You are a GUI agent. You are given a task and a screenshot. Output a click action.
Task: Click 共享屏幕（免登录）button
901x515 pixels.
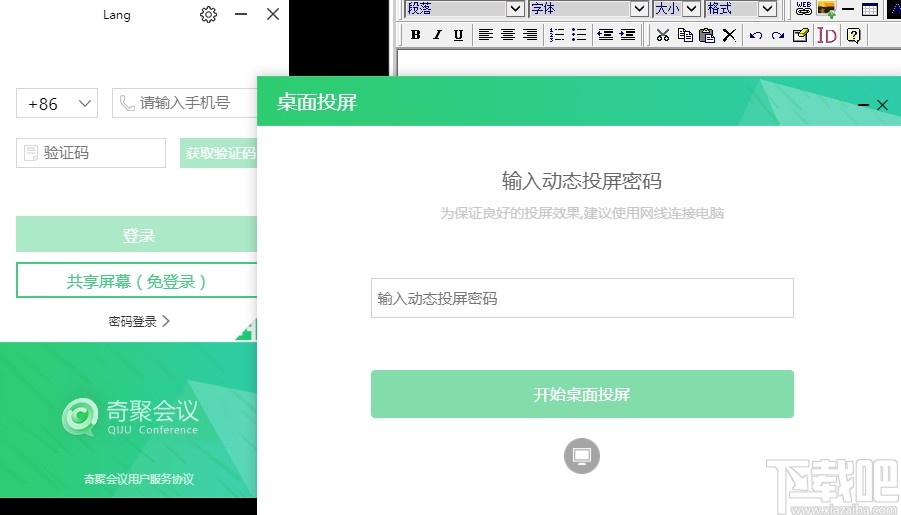(137, 280)
